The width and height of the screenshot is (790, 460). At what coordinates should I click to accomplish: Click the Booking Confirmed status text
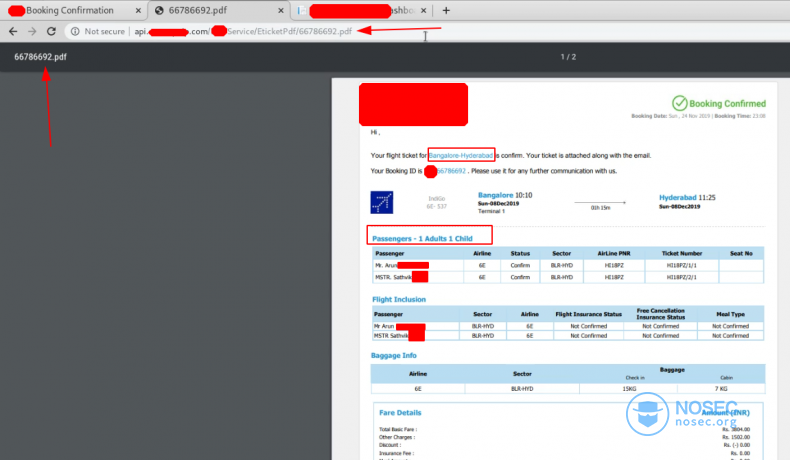pyautogui.click(x=728, y=103)
